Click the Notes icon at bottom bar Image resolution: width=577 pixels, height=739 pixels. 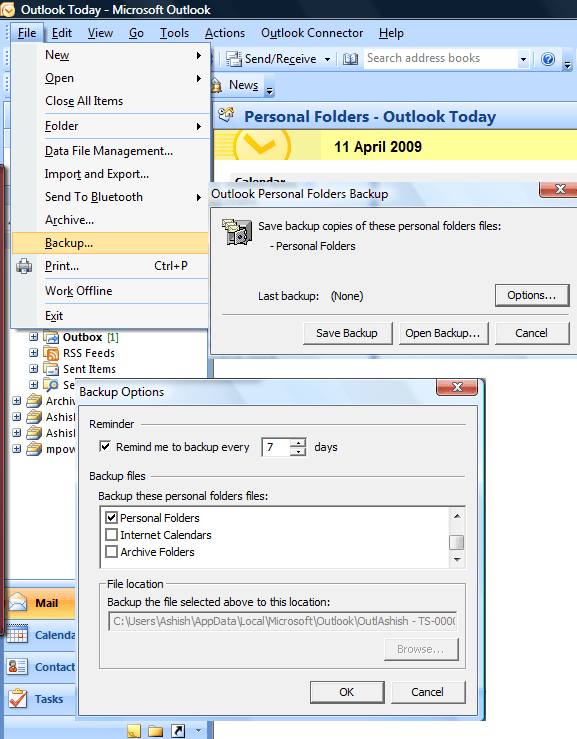[x=134, y=731]
